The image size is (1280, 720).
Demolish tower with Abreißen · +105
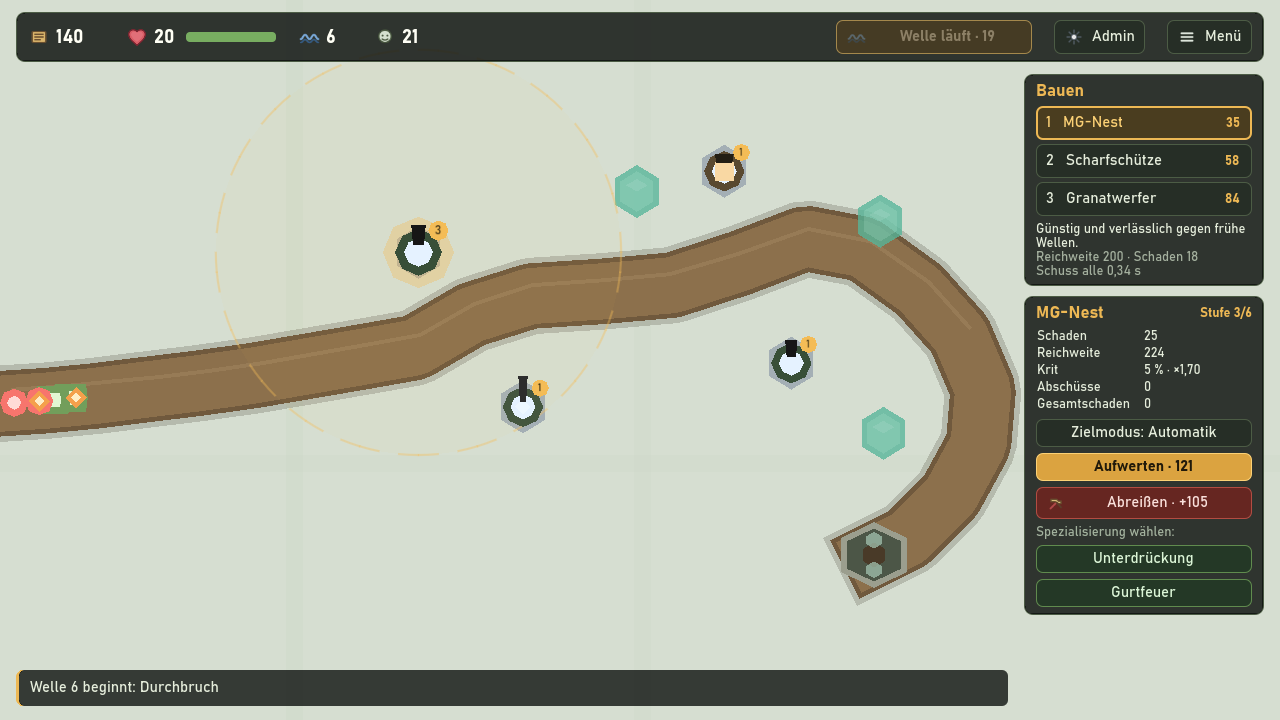click(1144, 503)
